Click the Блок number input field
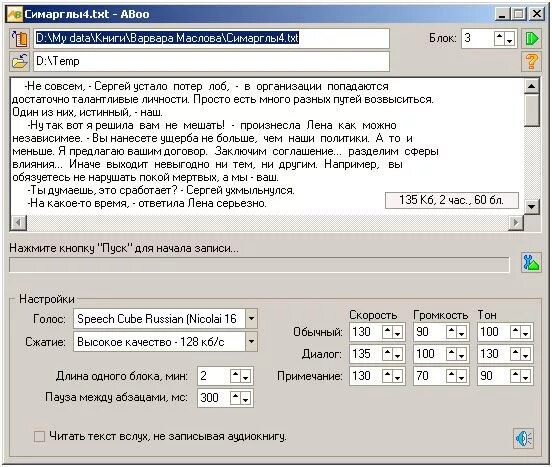Image resolution: width=552 pixels, height=467 pixels. tap(477, 38)
